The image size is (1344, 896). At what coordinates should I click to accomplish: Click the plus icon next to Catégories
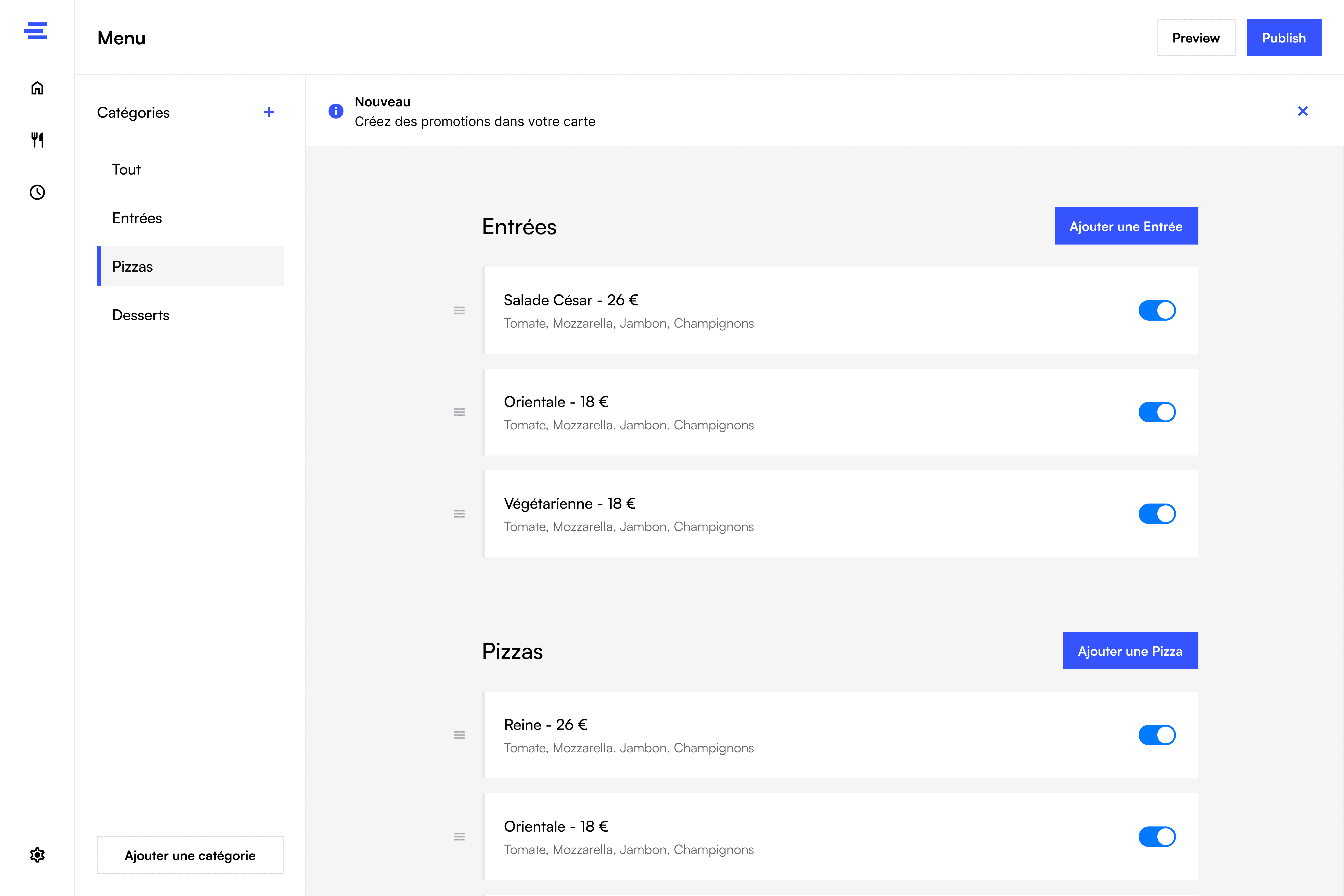click(269, 112)
